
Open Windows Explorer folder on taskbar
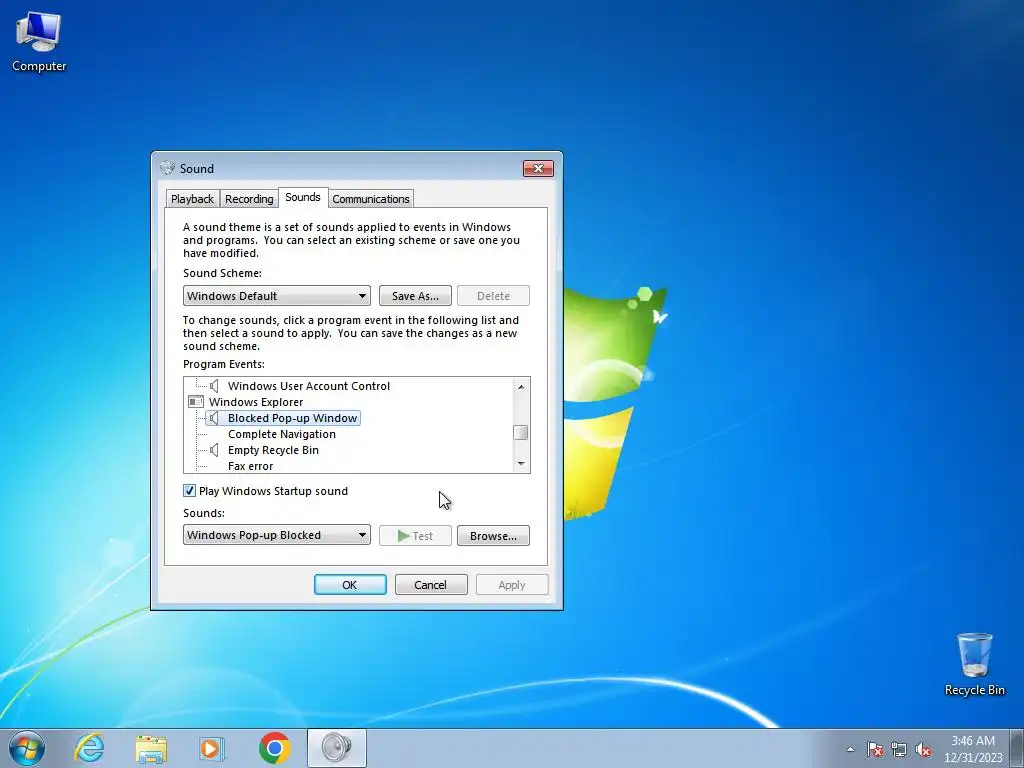(x=151, y=748)
